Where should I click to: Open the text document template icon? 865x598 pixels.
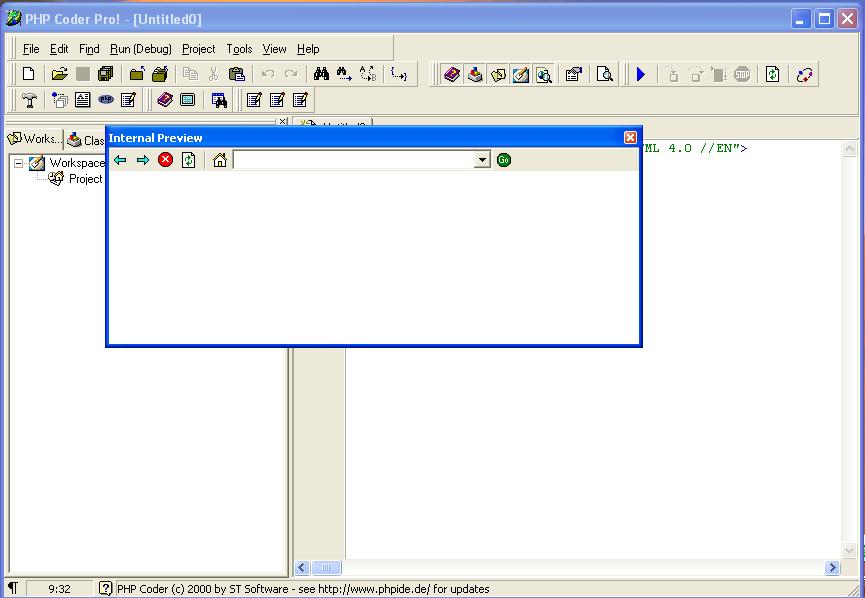83,100
